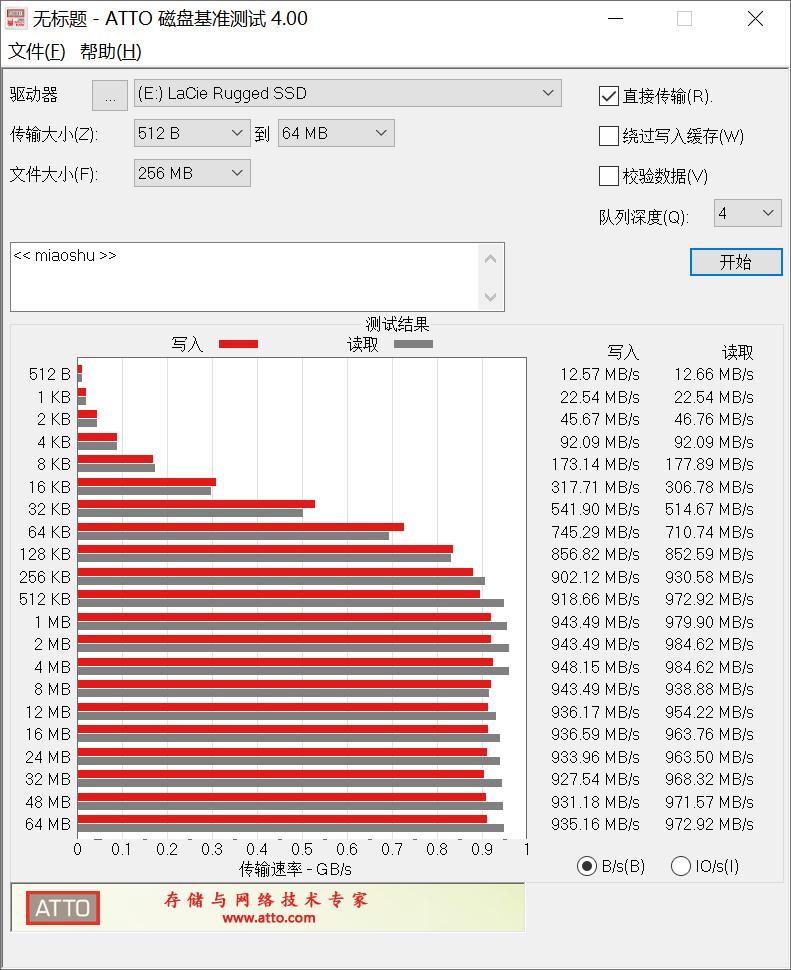Click the 306.78 MB/s read value
Image resolution: width=791 pixels, height=970 pixels.
709,487
